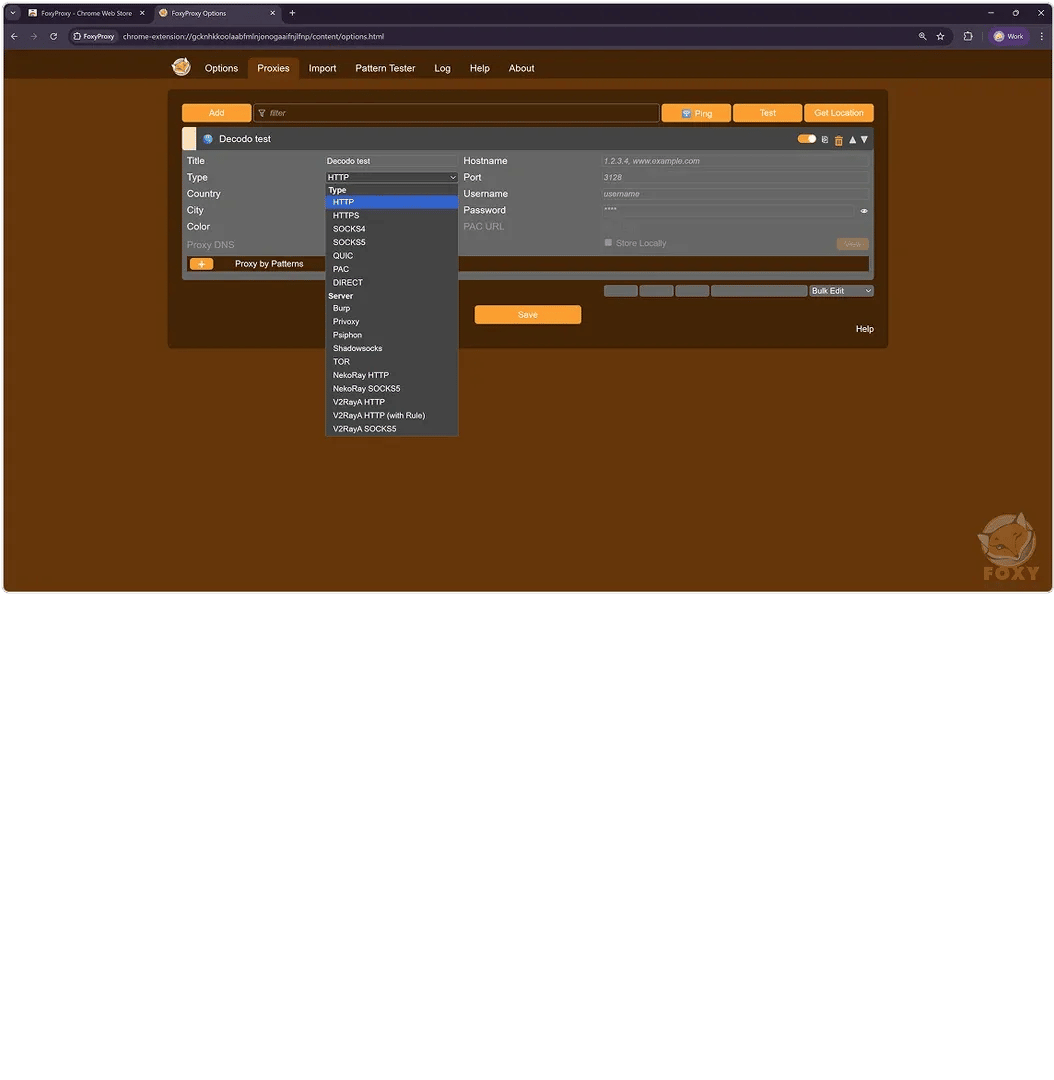The image size is (1054, 1080).
Task: Check the Store Locally checkbox
Action: point(608,243)
